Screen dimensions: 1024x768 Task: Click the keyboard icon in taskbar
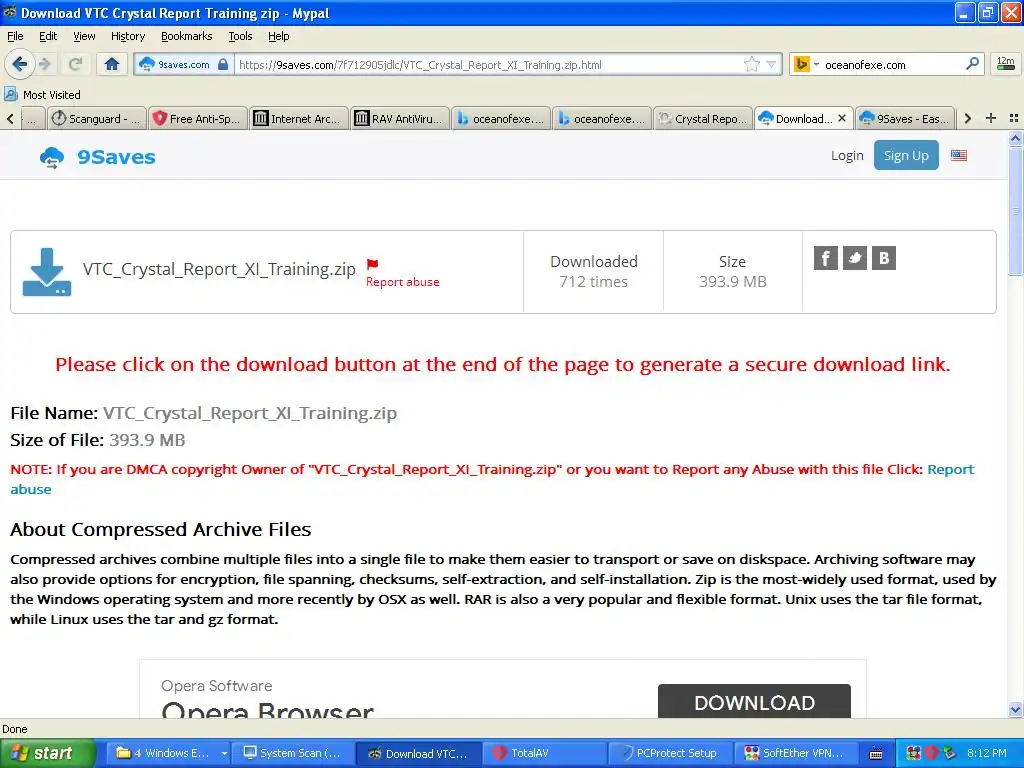(x=876, y=754)
